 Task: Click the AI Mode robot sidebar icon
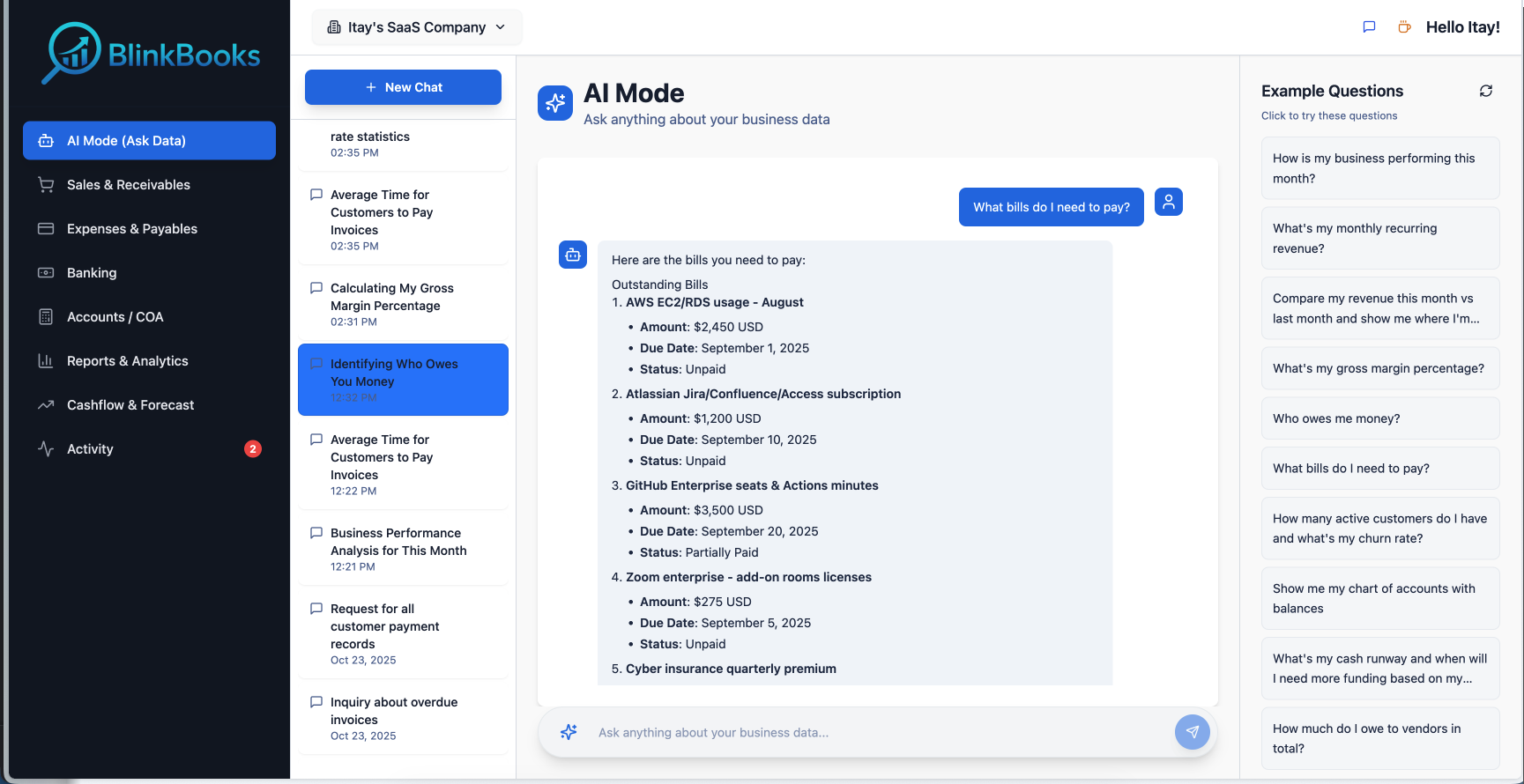(46, 141)
